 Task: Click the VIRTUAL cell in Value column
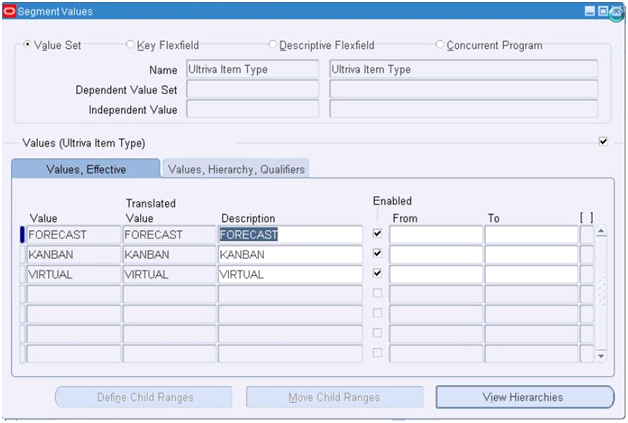point(74,275)
